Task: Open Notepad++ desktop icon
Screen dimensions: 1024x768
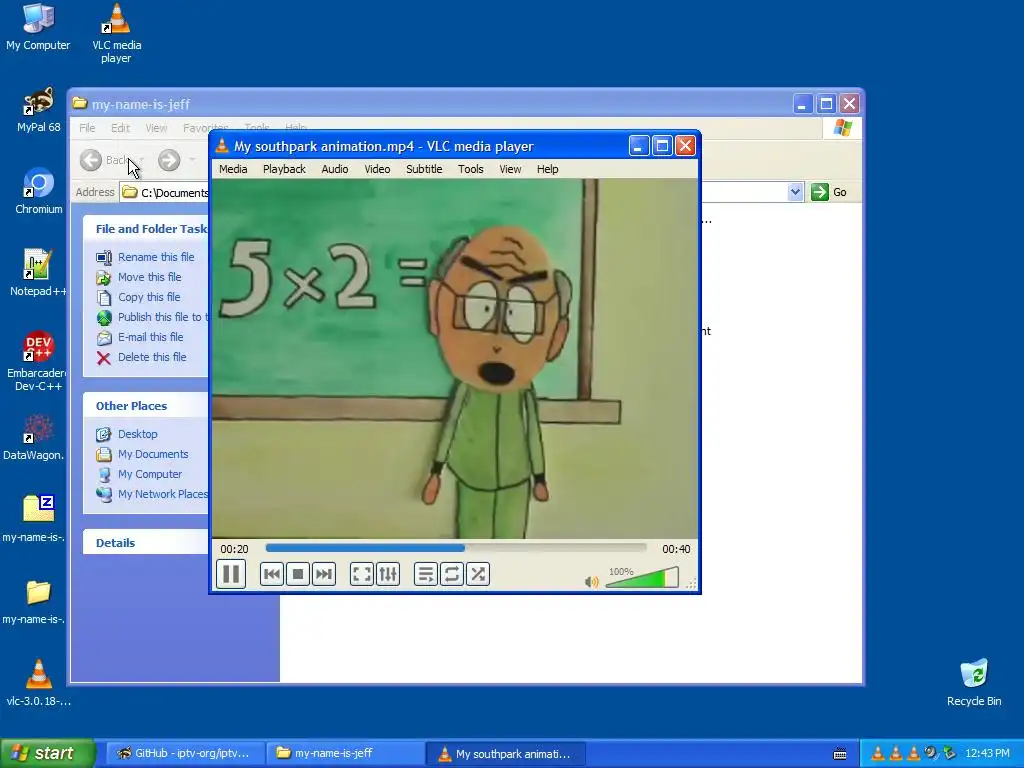Action: point(37,273)
